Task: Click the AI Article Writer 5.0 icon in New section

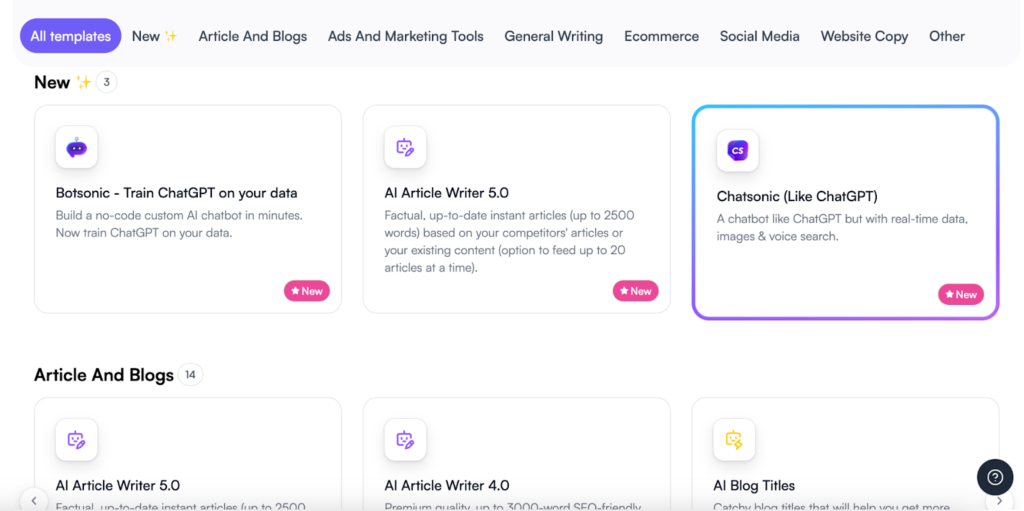Action: pos(405,147)
